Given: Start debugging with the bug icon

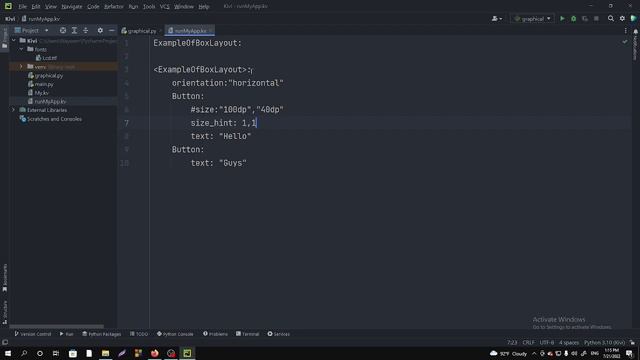Looking at the screenshot, I should click(x=573, y=19).
